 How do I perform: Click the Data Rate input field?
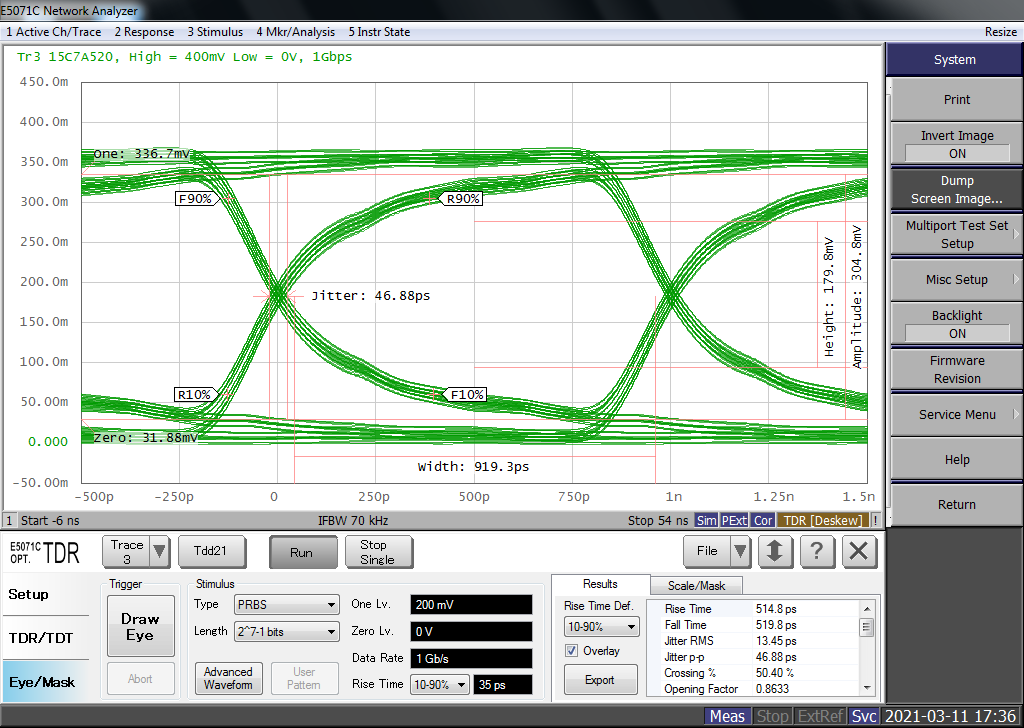(x=471, y=658)
